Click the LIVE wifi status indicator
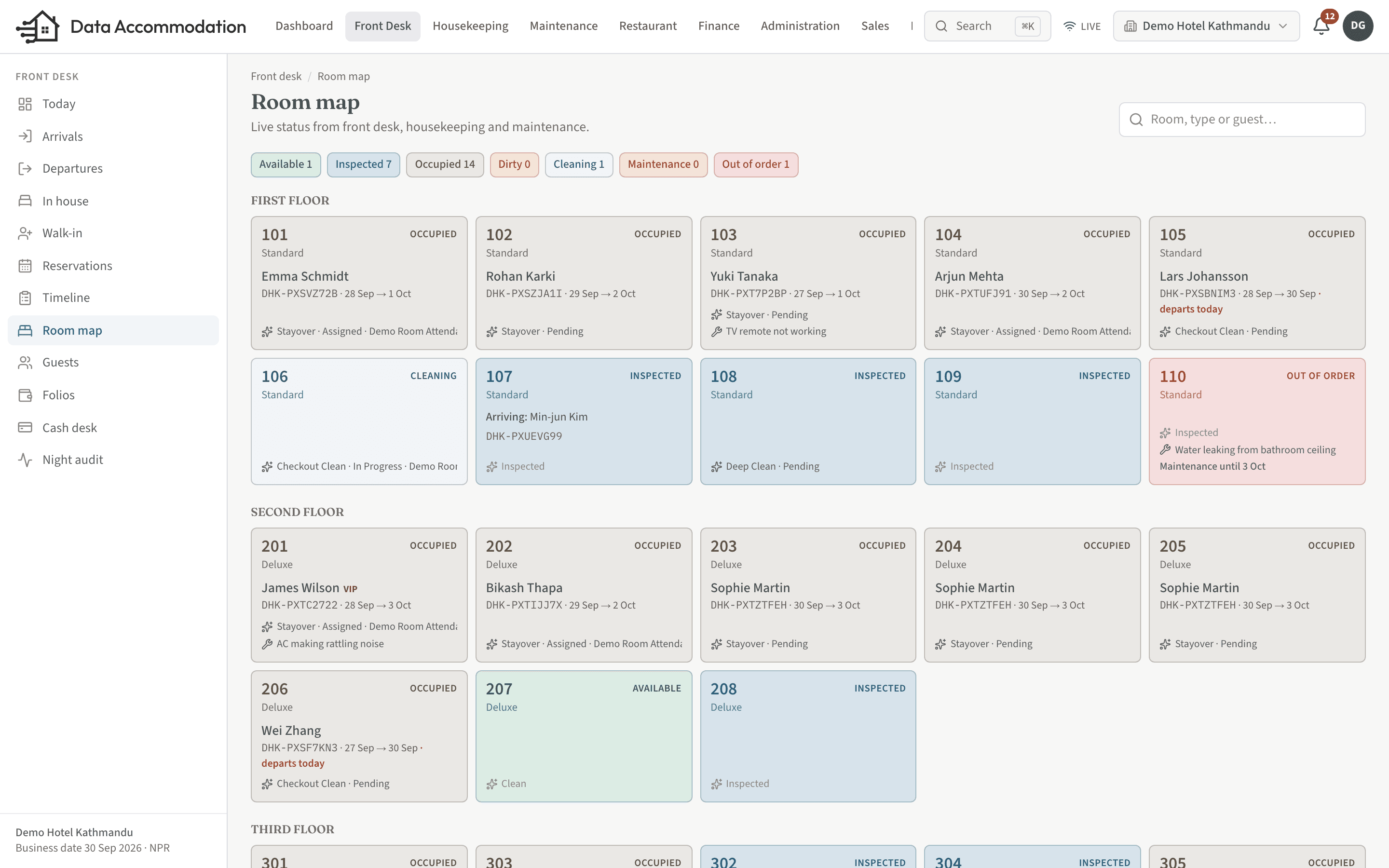This screenshot has width=1389, height=868. click(x=1082, y=26)
